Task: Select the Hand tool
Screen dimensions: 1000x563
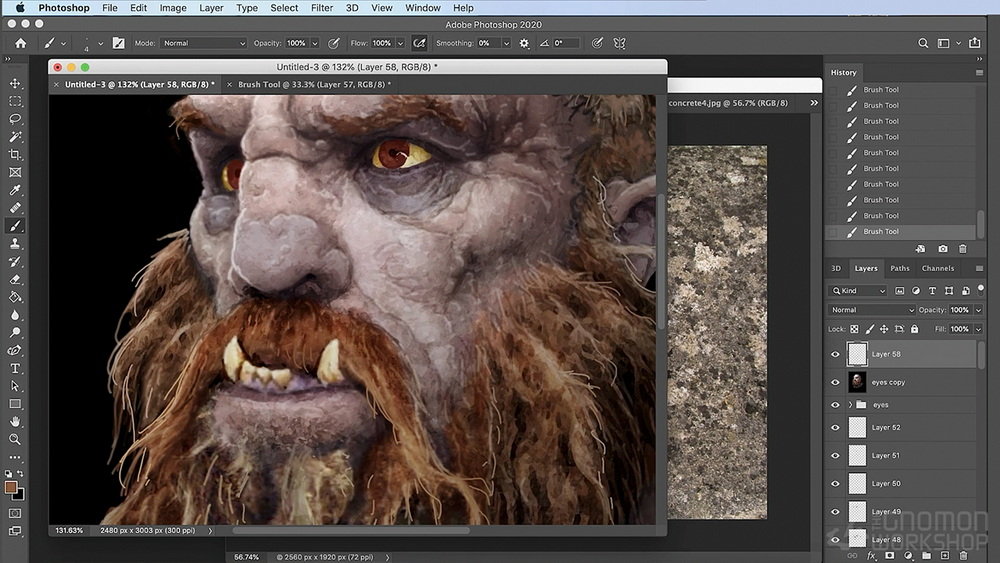Action: (x=15, y=421)
